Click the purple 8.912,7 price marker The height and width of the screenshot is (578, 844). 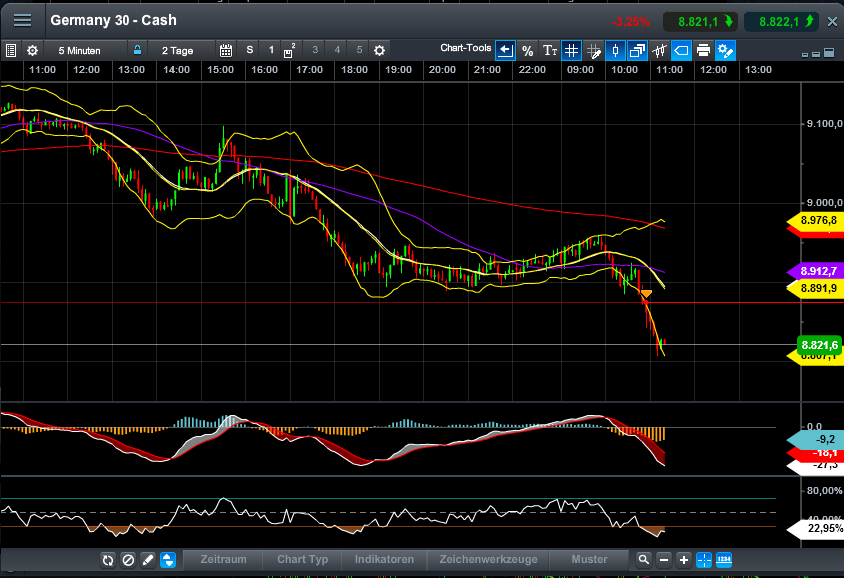(818, 271)
